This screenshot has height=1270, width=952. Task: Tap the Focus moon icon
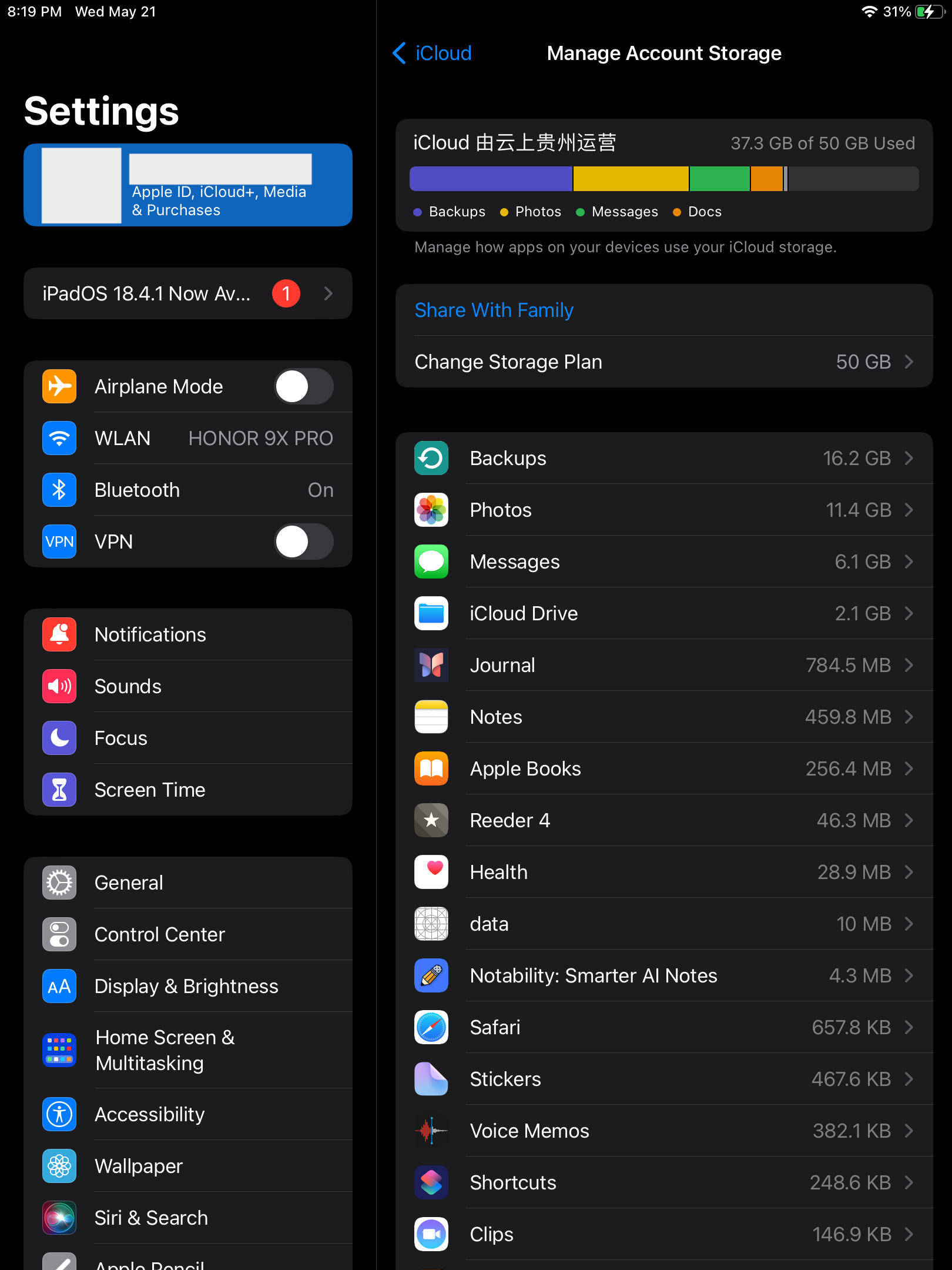pos(59,738)
